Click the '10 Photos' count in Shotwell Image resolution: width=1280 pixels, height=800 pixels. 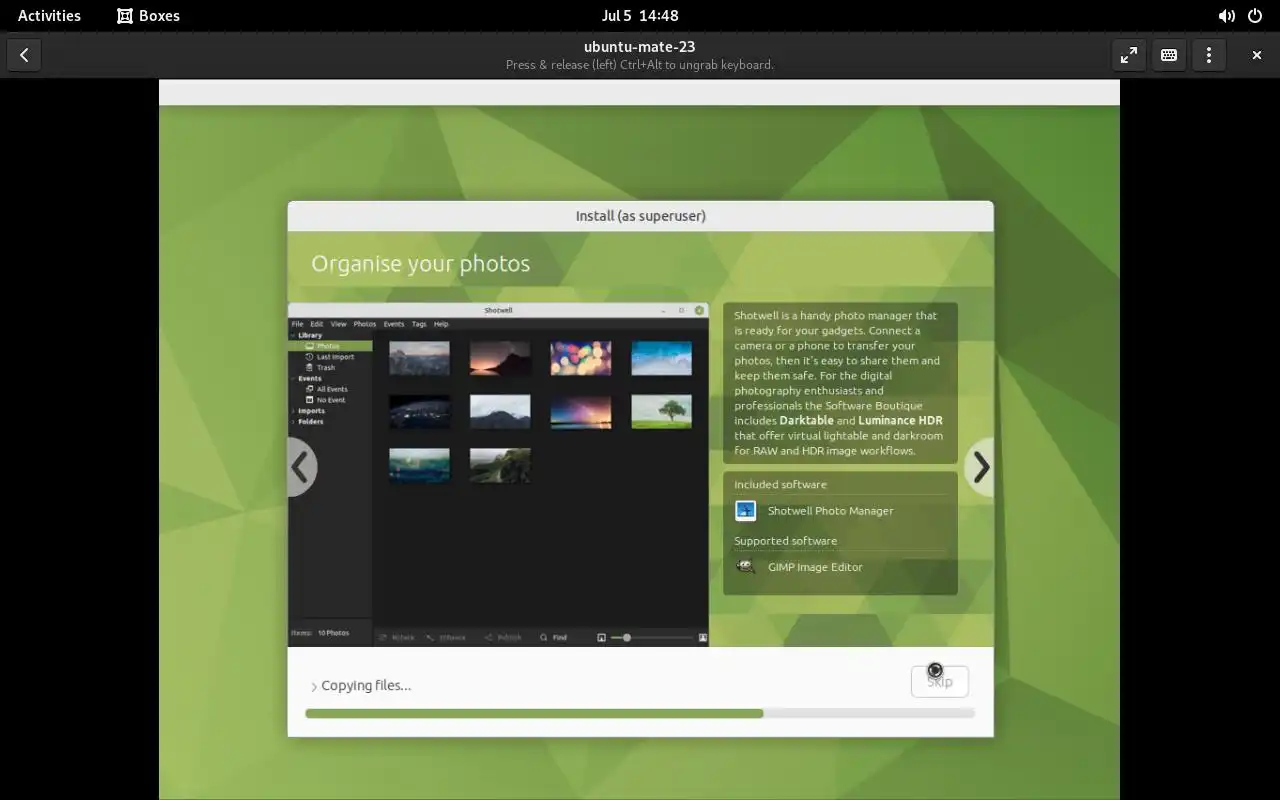click(333, 633)
